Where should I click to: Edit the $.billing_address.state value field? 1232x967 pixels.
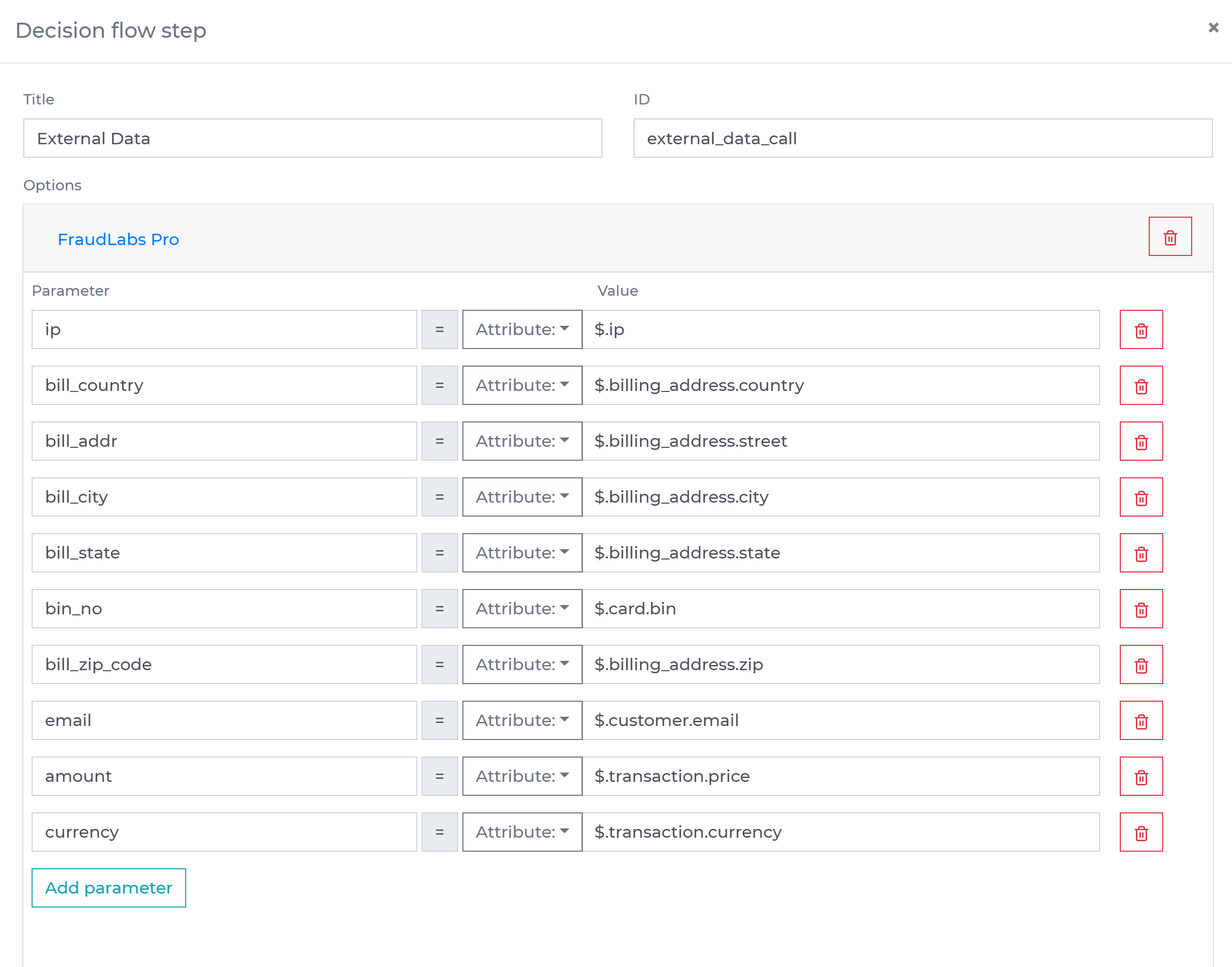pyautogui.click(x=841, y=553)
